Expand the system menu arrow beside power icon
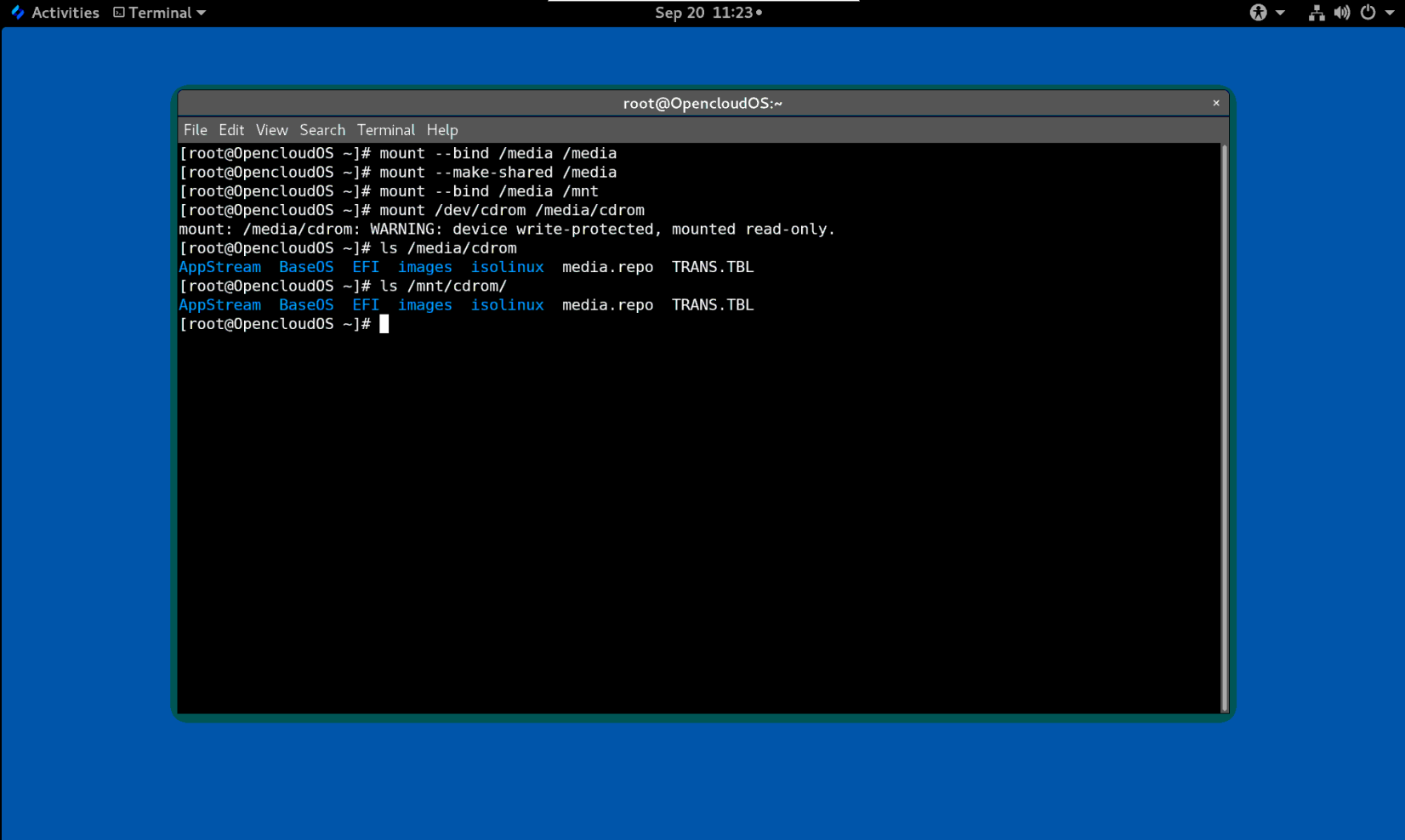 [x=1390, y=13]
